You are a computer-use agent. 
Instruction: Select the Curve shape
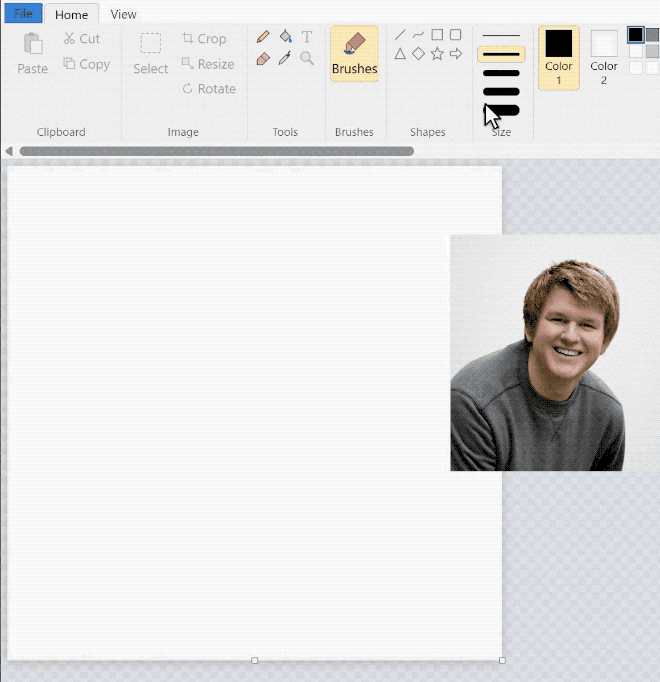pos(419,35)
